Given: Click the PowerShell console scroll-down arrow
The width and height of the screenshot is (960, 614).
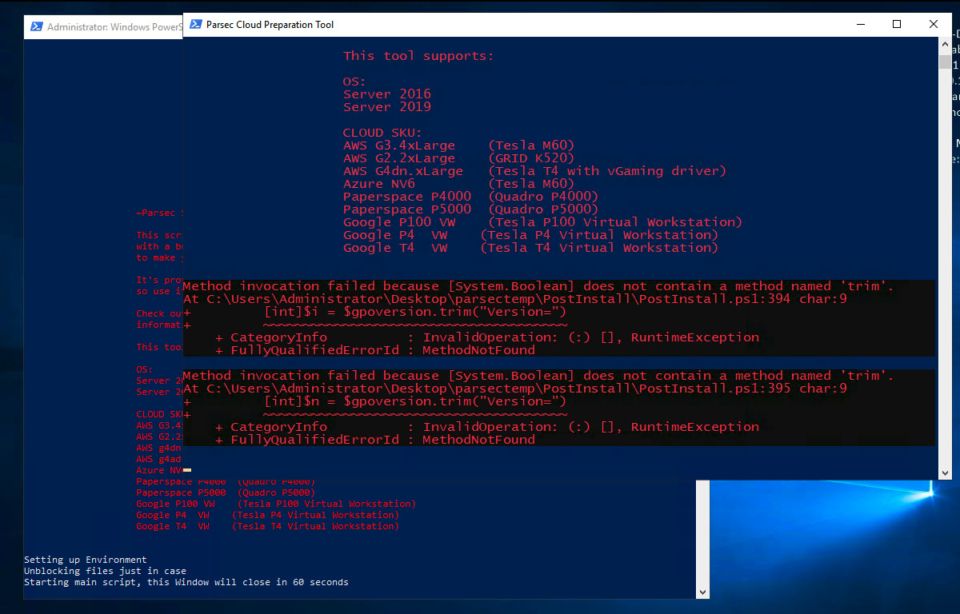Looking at the screenshot, I should click(701, 590).
